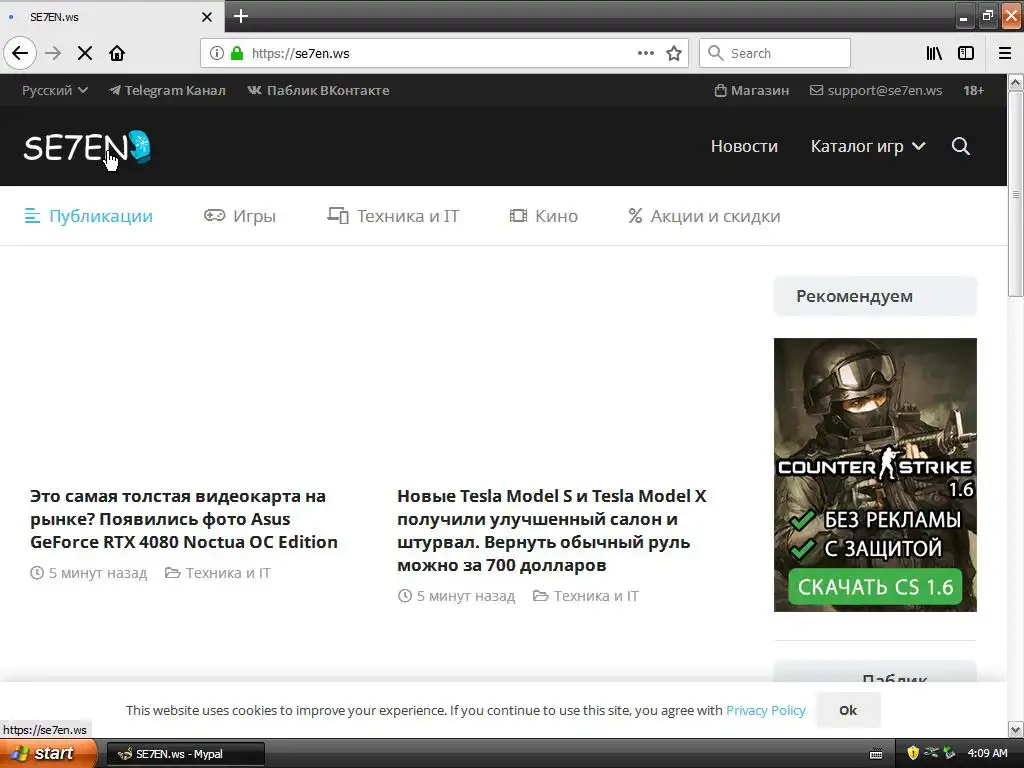Screen dimensions: 1024x768
Task: Select SE7EN.ws - Mypal taskbar item
Action: (185, 754)
